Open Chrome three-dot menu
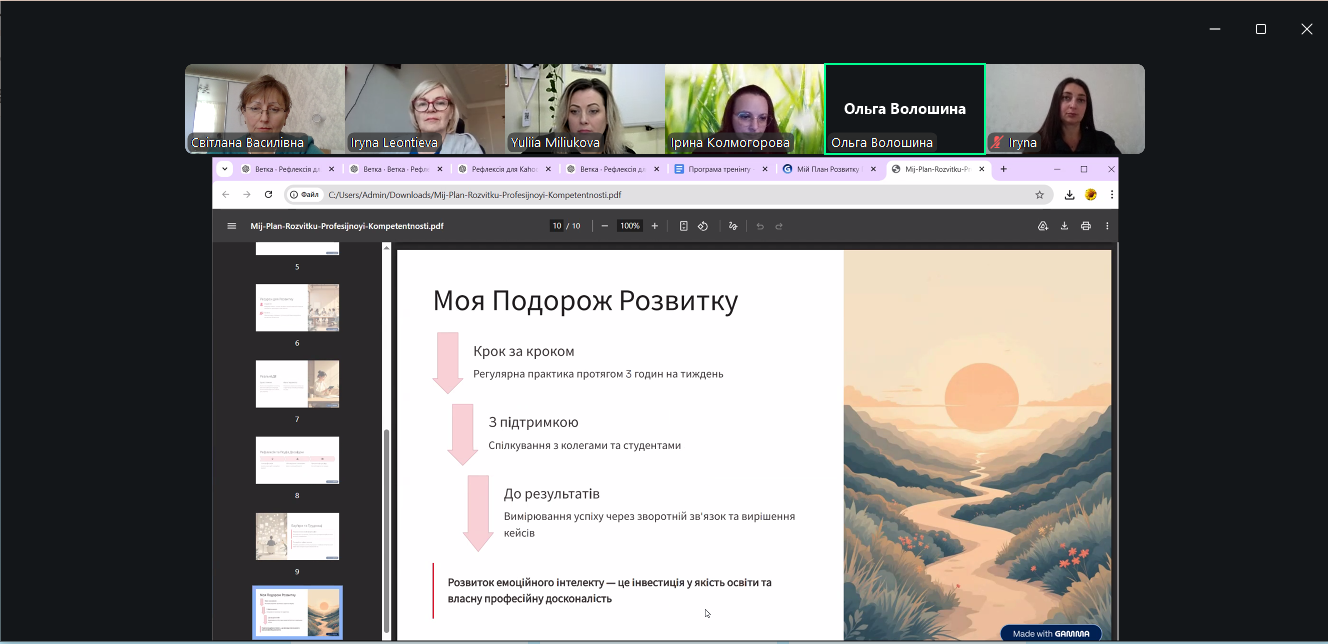 pyautogui.click(x=1111, y=195)
